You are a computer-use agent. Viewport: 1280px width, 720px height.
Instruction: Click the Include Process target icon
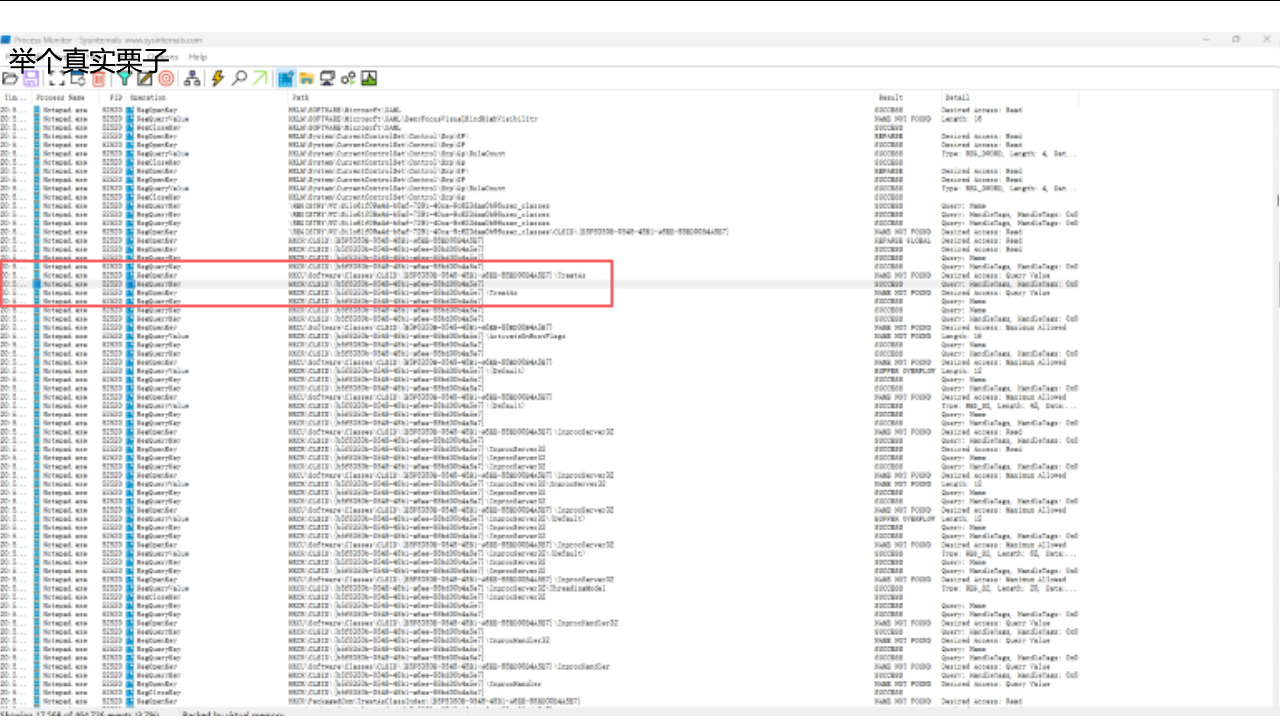[166, 78]
